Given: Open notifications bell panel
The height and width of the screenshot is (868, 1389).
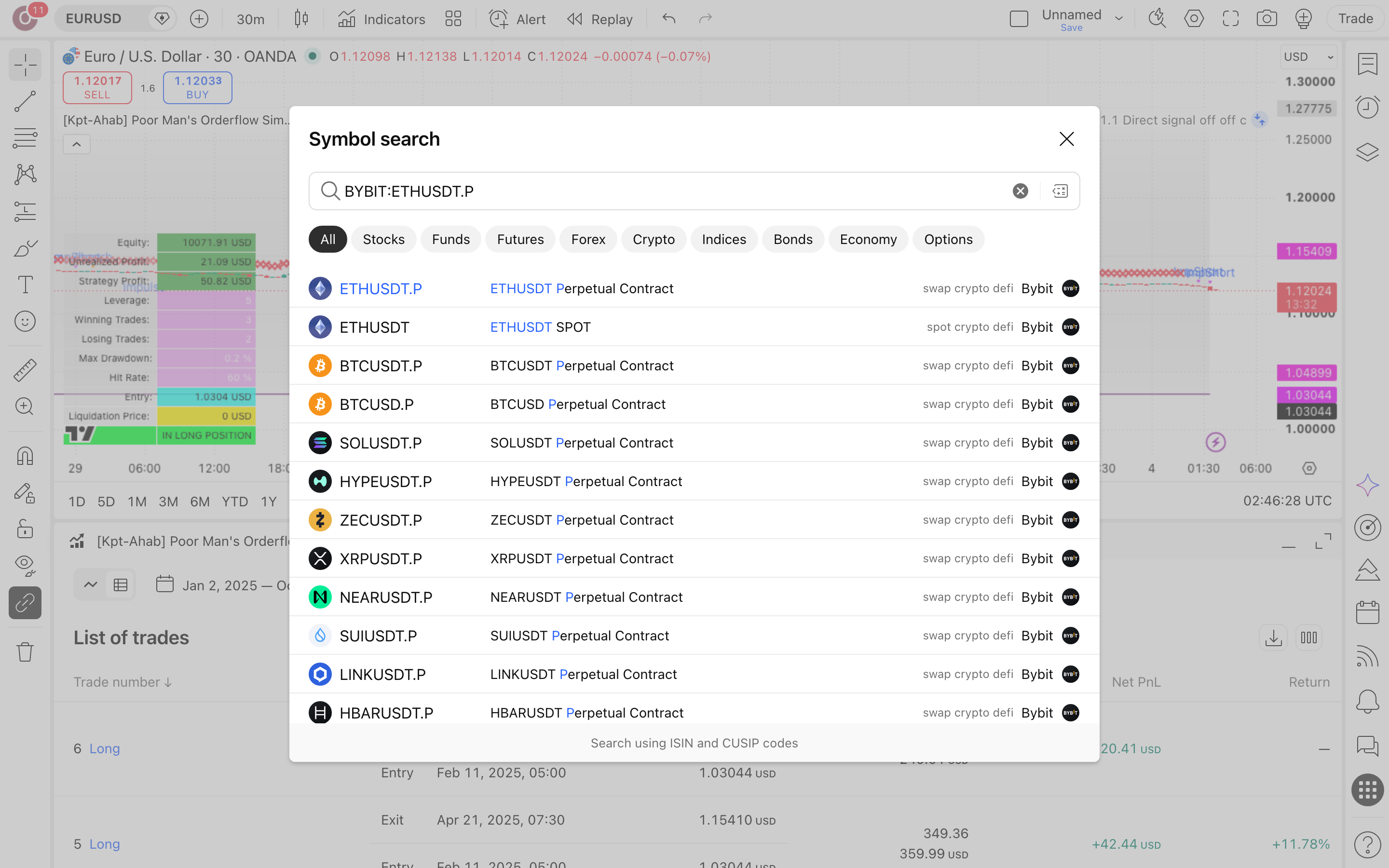Looking at the screenshot, I should (x=1368, y=701).
